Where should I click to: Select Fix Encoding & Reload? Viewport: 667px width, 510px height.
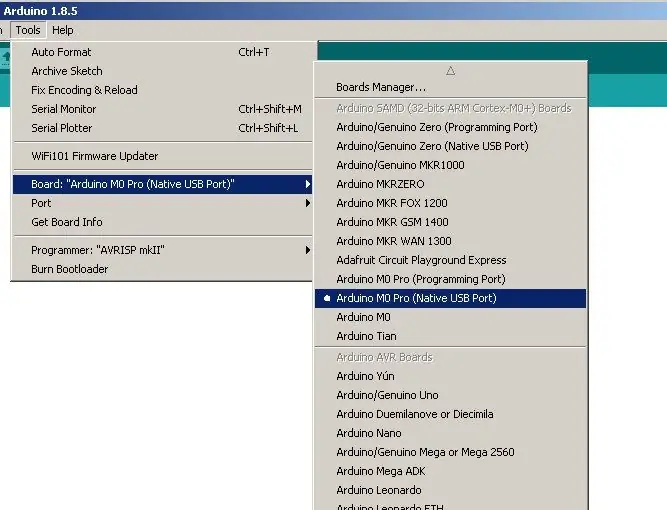pyautogui.click(x=162, y=90)
